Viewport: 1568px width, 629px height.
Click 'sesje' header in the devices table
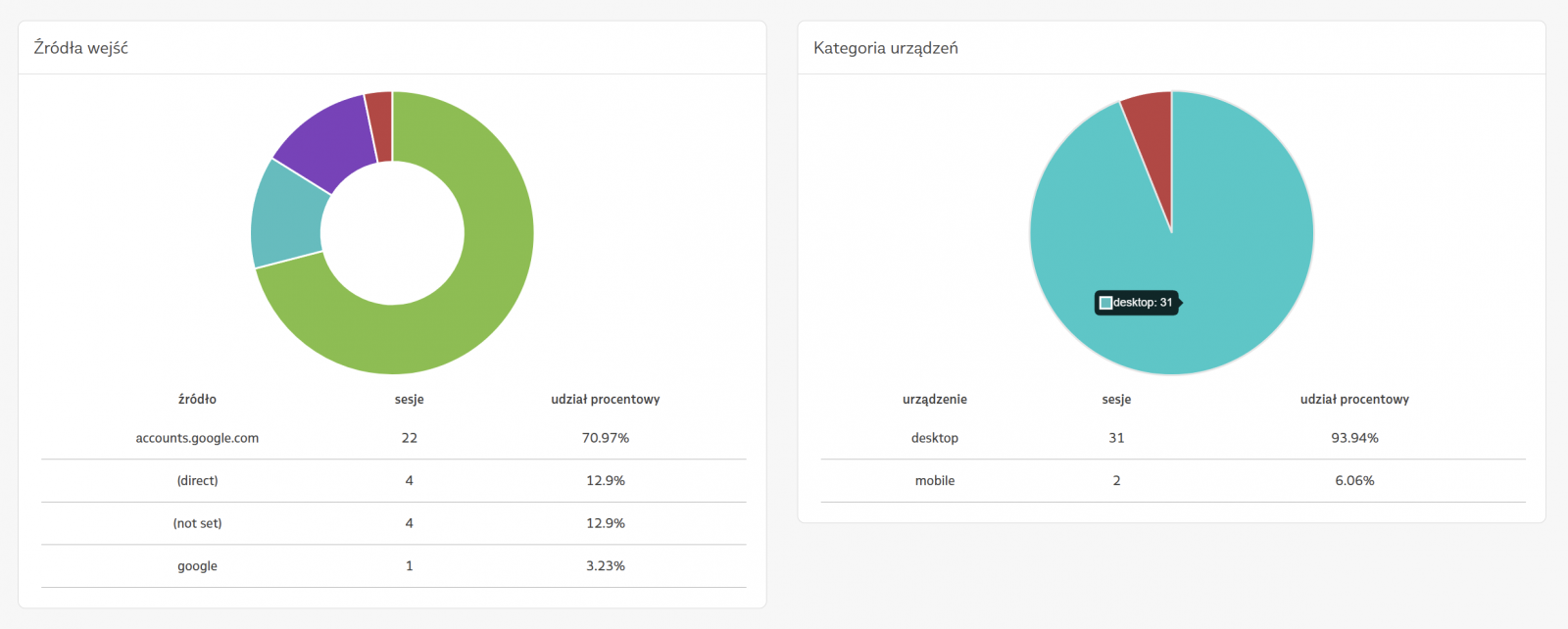tap(1116, 399)
